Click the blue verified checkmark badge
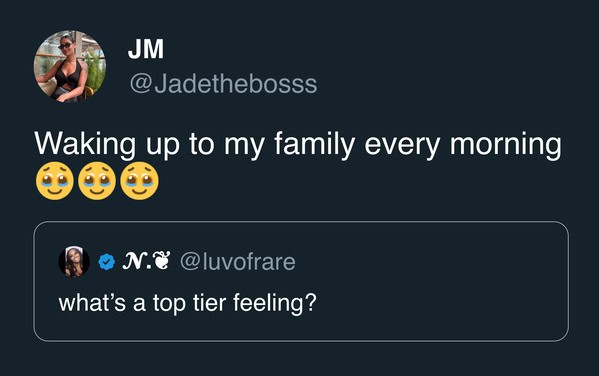 107,262
